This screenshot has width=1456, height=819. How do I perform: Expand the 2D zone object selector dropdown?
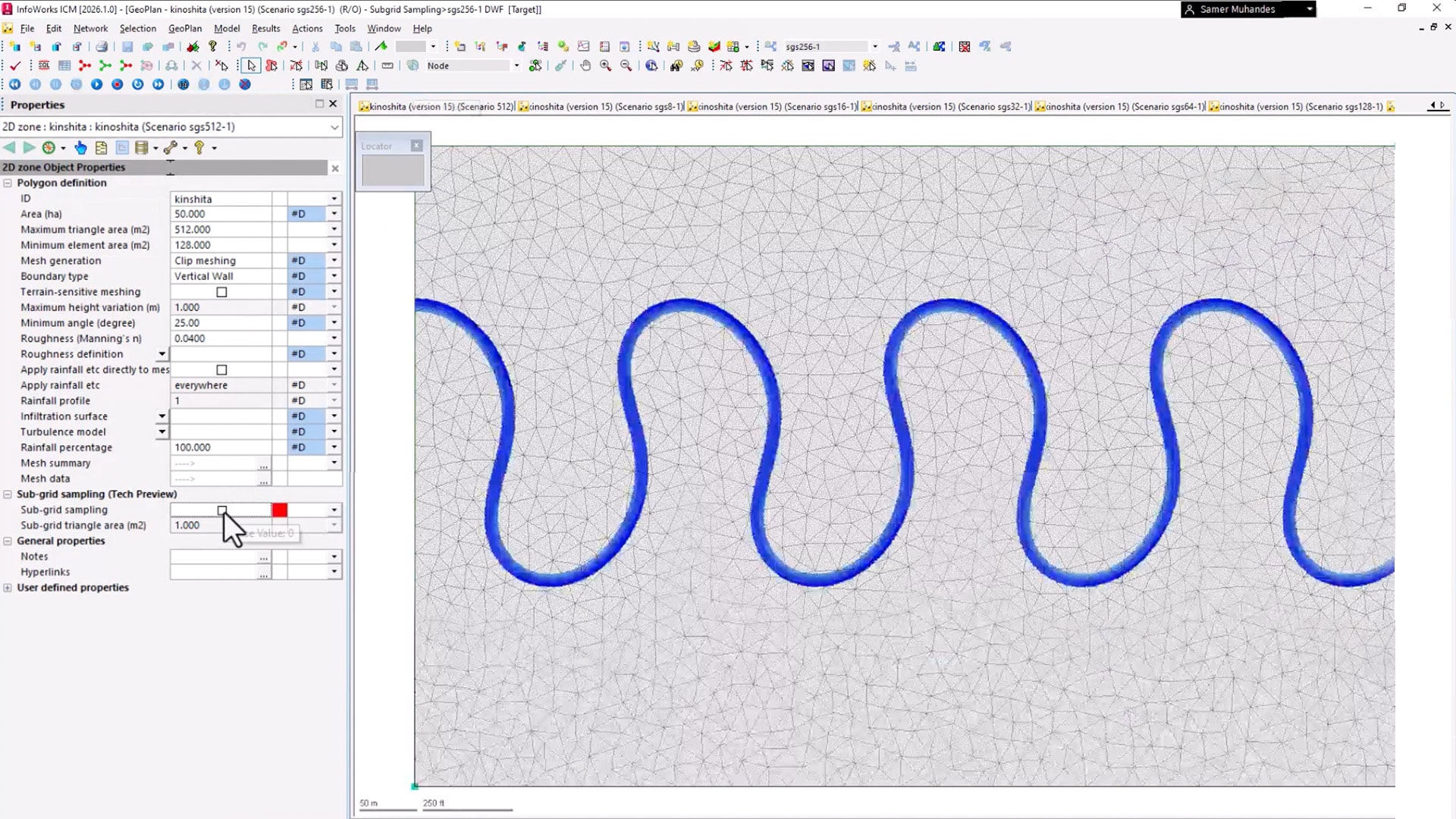click(334, 127)
